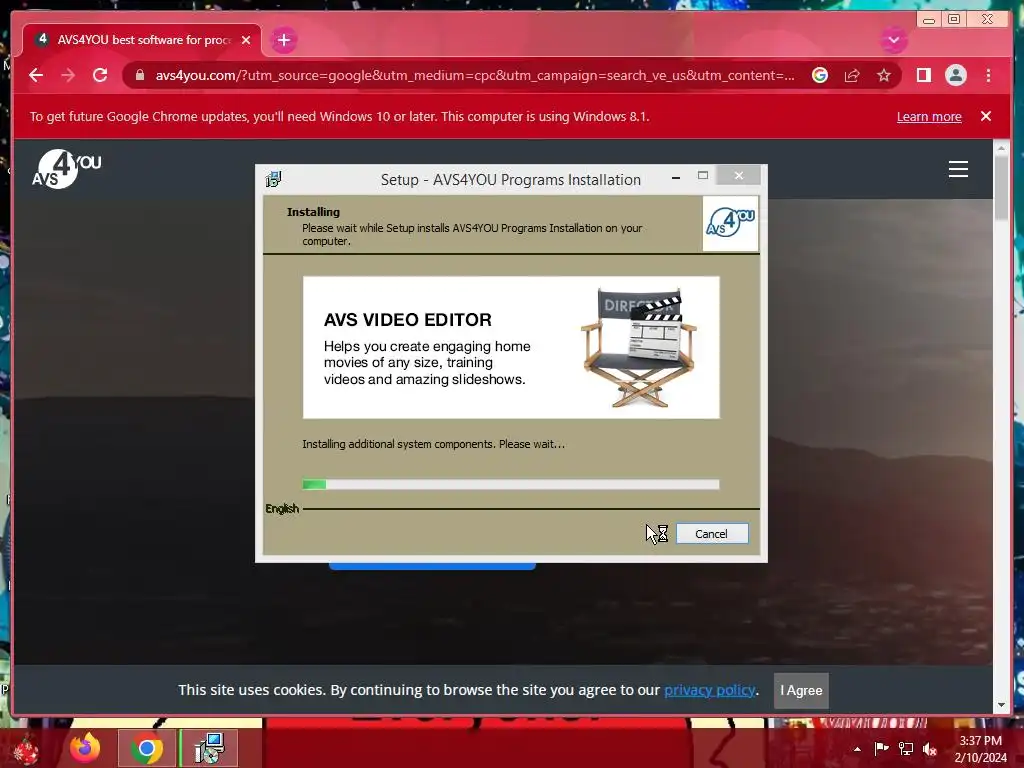The height and width of the screenshot is (768, 1024).
Task: Open a new Chrome tab
Action: click(283, 40)
